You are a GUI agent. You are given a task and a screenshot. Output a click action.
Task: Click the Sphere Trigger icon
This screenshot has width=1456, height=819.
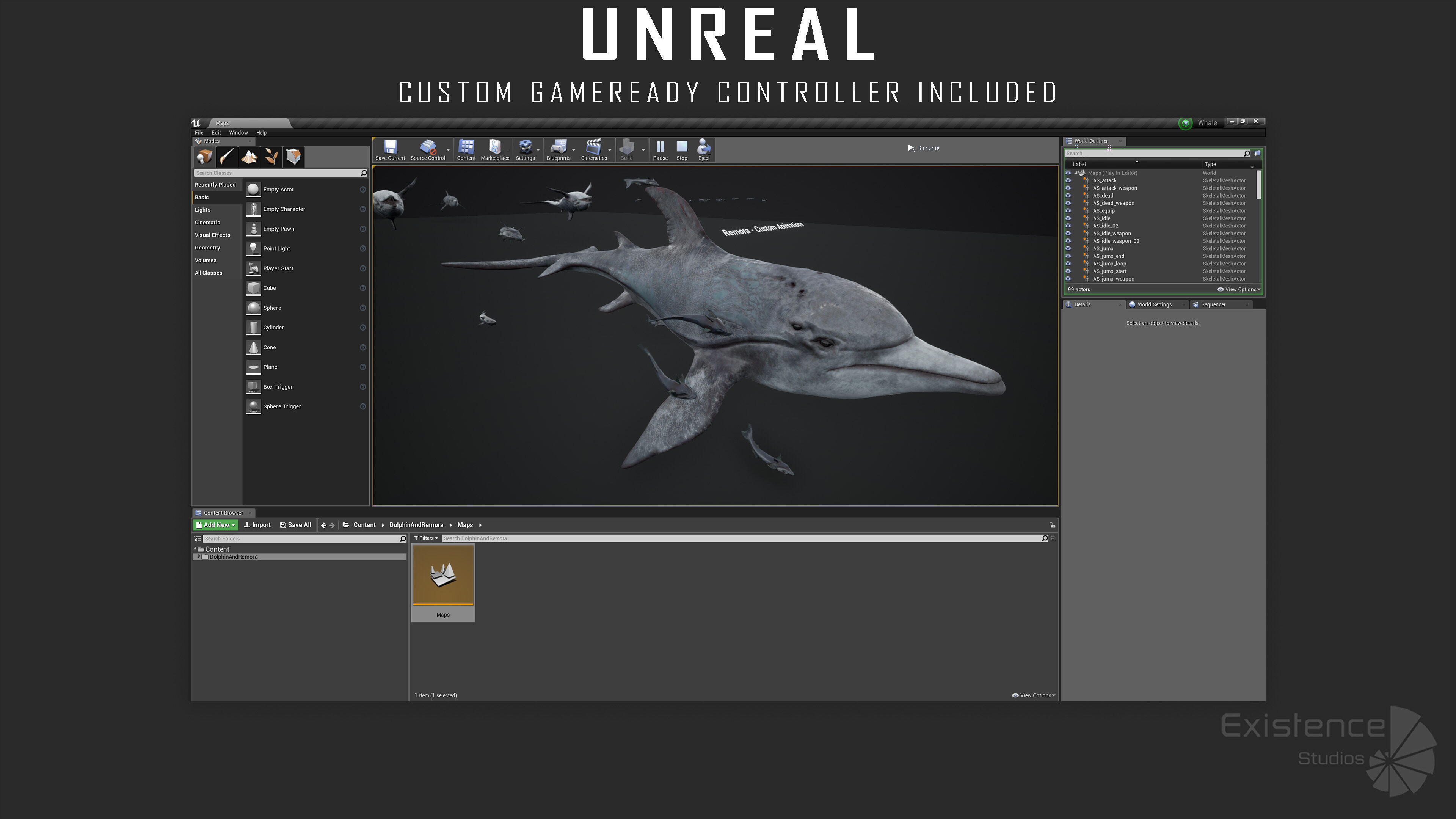(254, 407)
